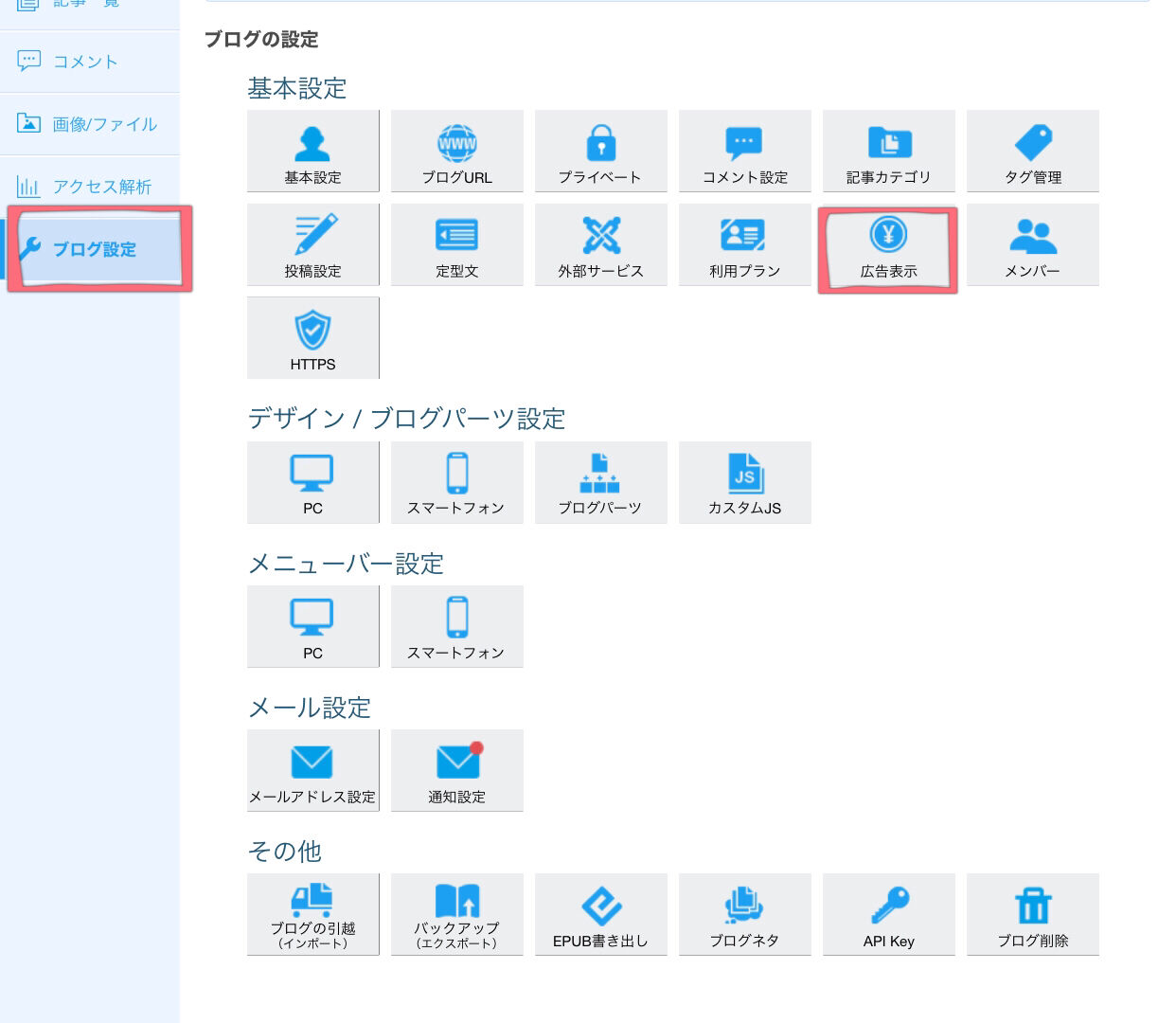Open プライベート lock settings tile
Screen dimensions: 1176x1023
(601, 151)
